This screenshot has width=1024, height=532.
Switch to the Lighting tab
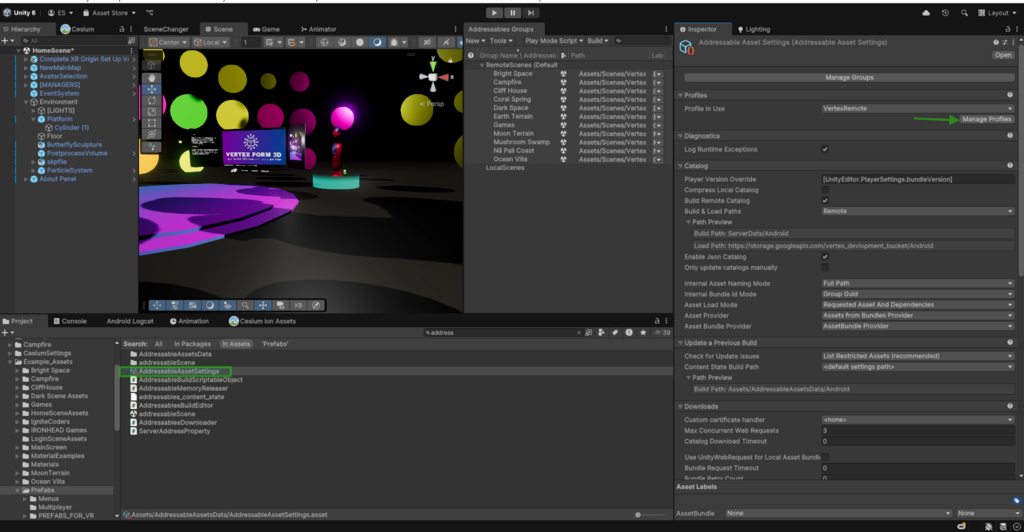(757, 30)
